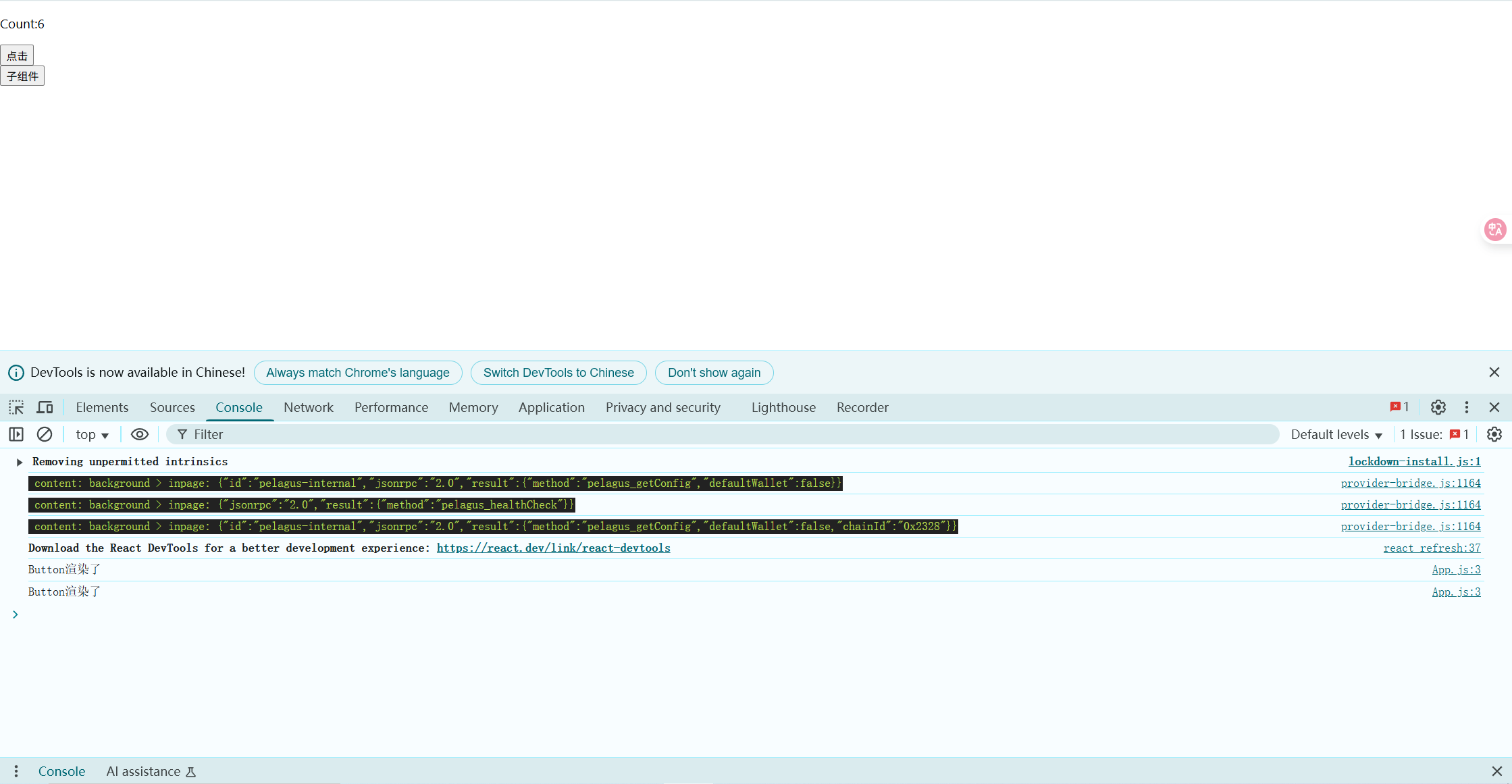Viewport: 1512px width, 784px height.
Task: Show console sidebar panel icon
Action: click(16, 434)
